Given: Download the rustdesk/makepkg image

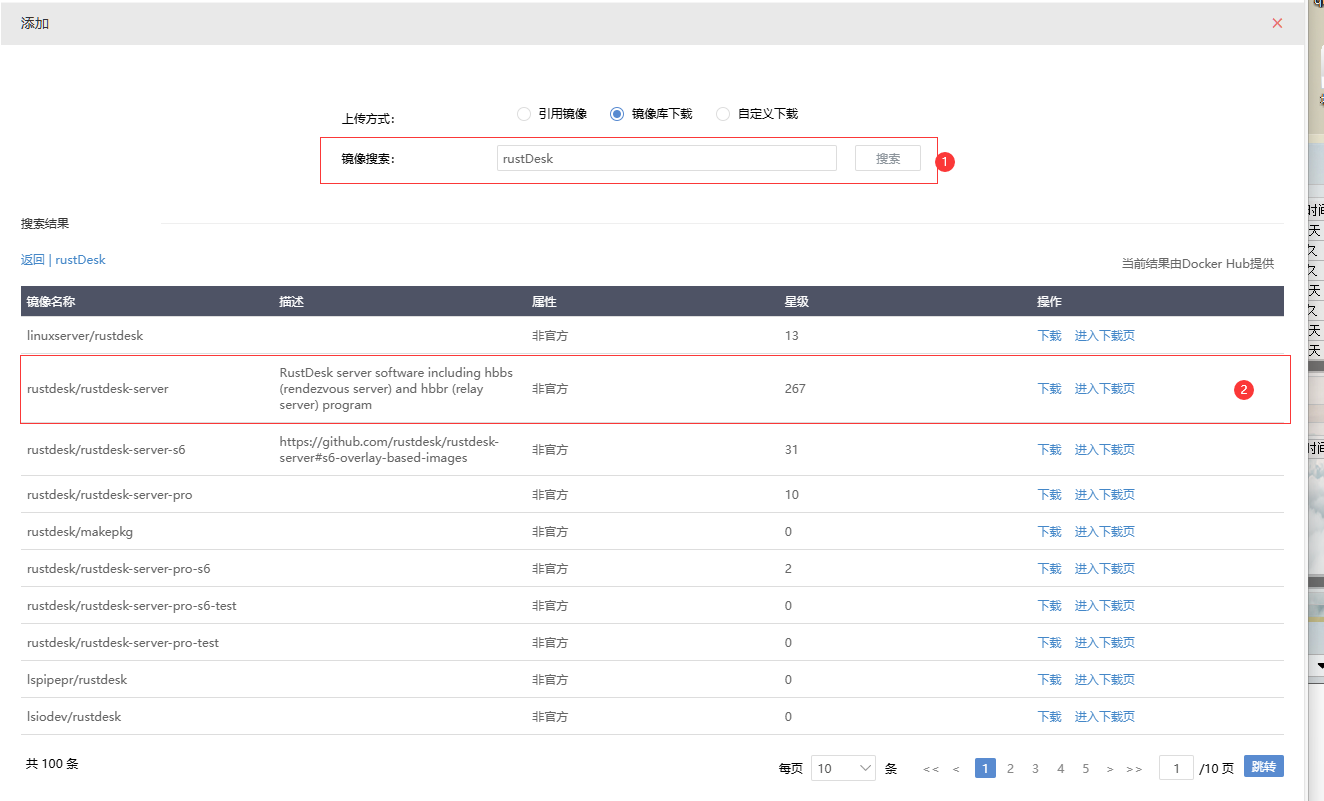Looking at the screenshot, I should pyautogui.click(x=1049, y=532).
